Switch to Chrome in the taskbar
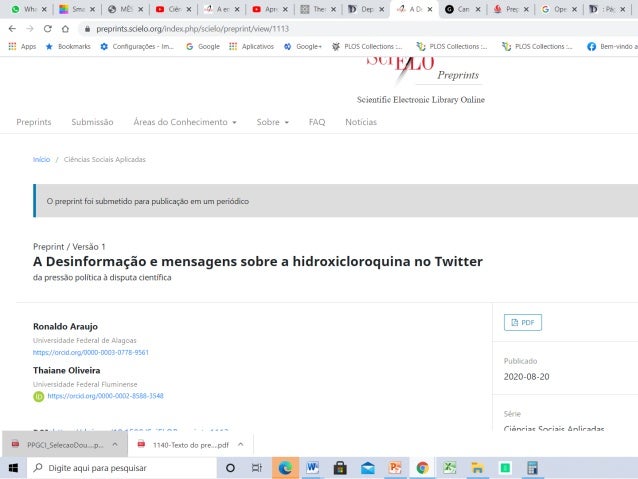The image size is (638, 479). [422, 468]
